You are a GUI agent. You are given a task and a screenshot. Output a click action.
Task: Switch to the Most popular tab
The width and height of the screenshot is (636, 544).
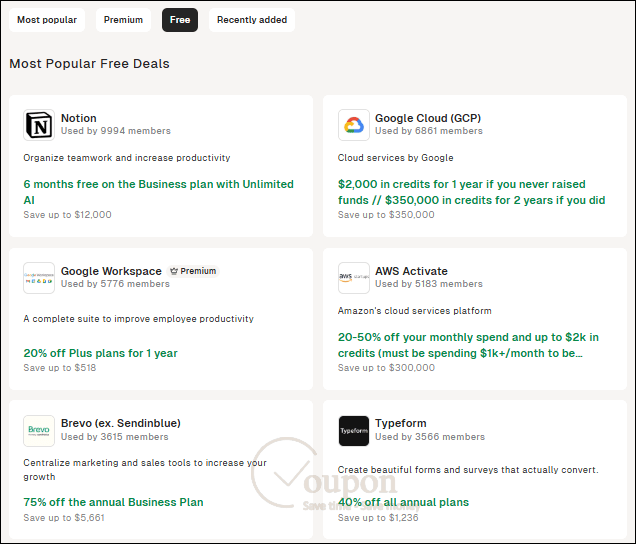[47, 20]
